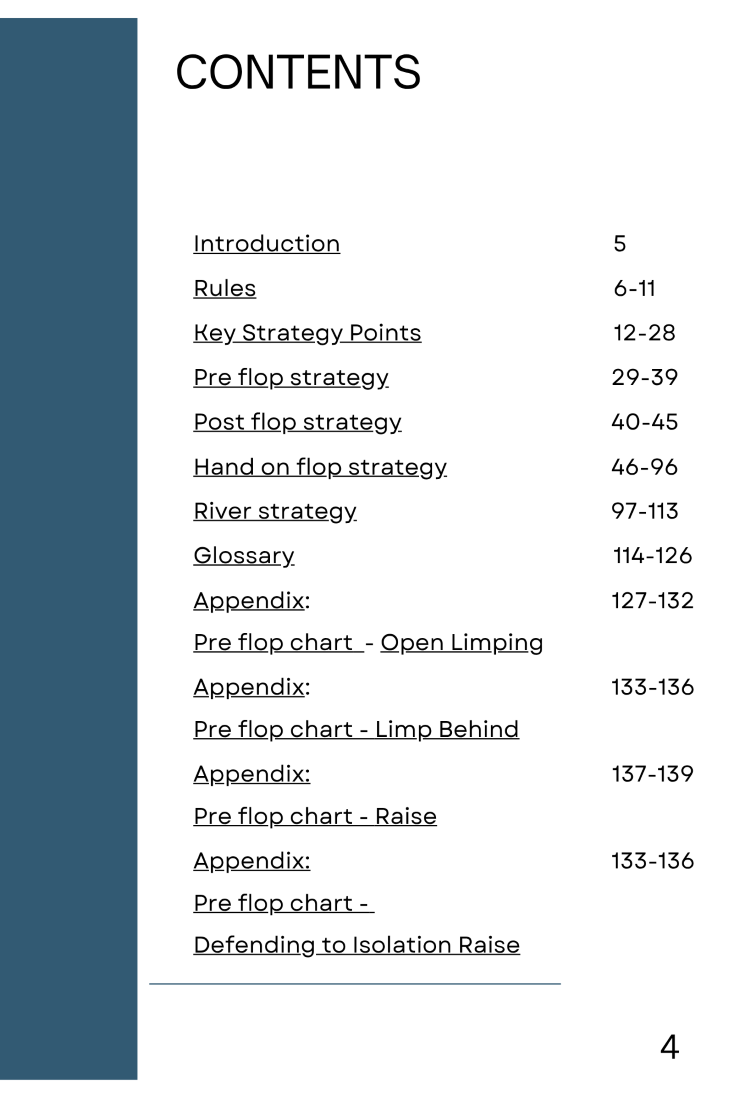Open Defending to Isolation Raise link

(357, 945)
